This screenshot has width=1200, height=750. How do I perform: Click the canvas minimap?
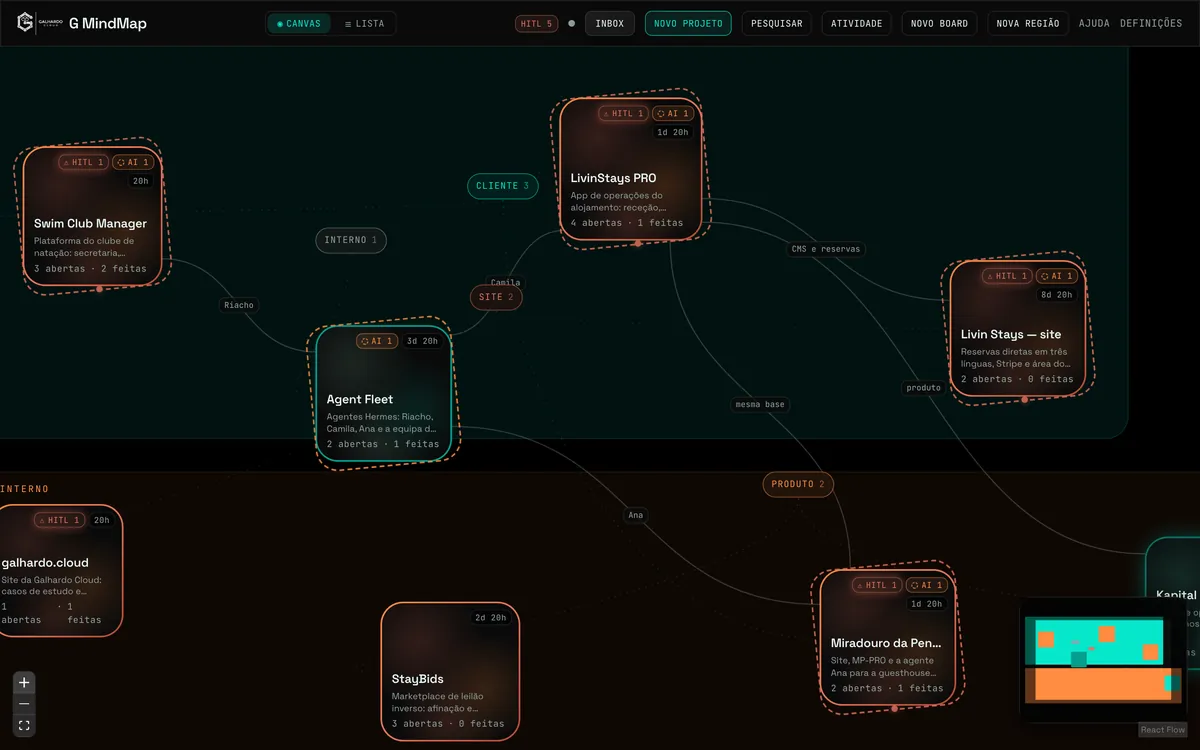click(1103, 659)
